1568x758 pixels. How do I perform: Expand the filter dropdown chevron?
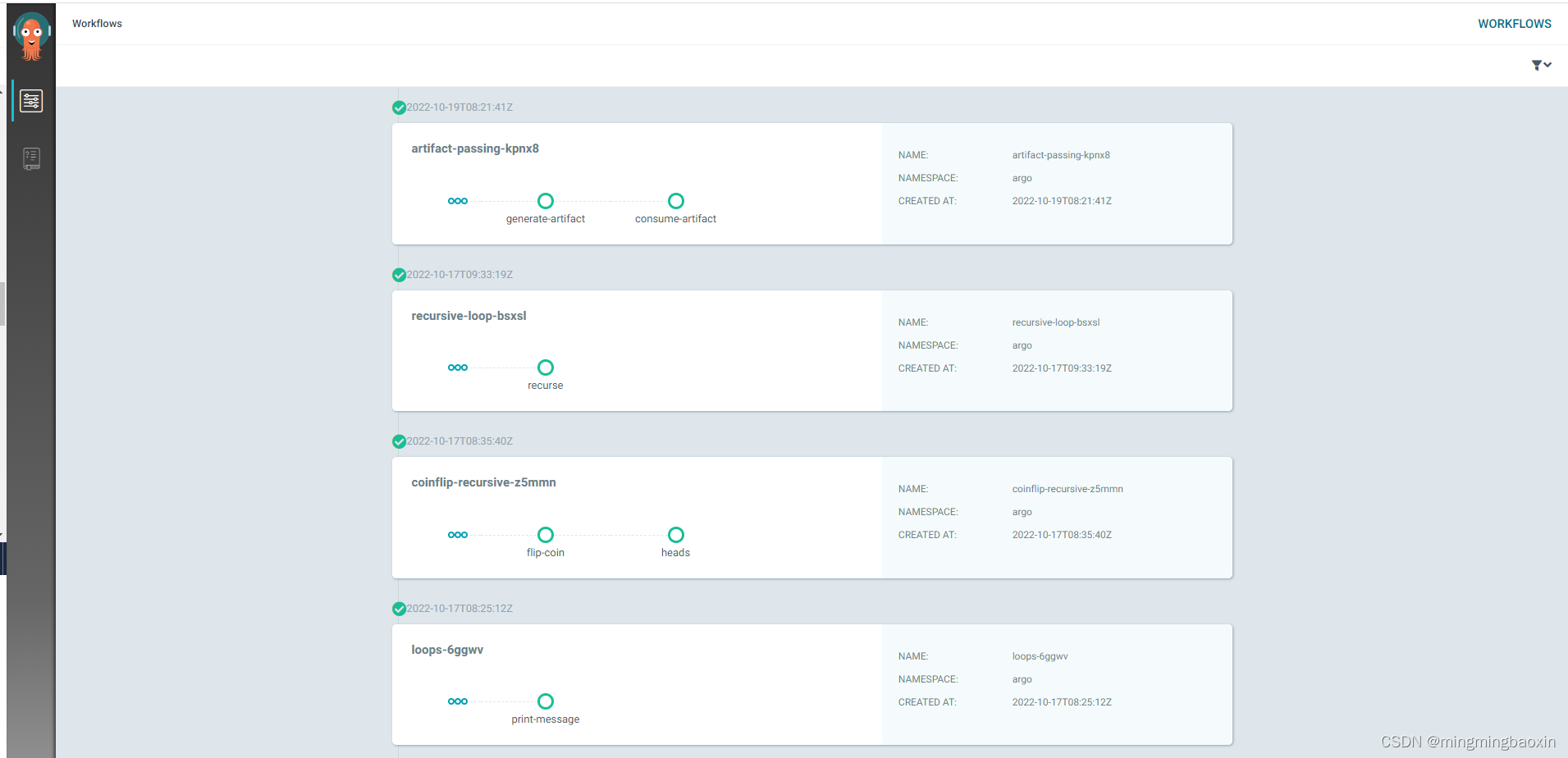click(x=1547, y=66)
